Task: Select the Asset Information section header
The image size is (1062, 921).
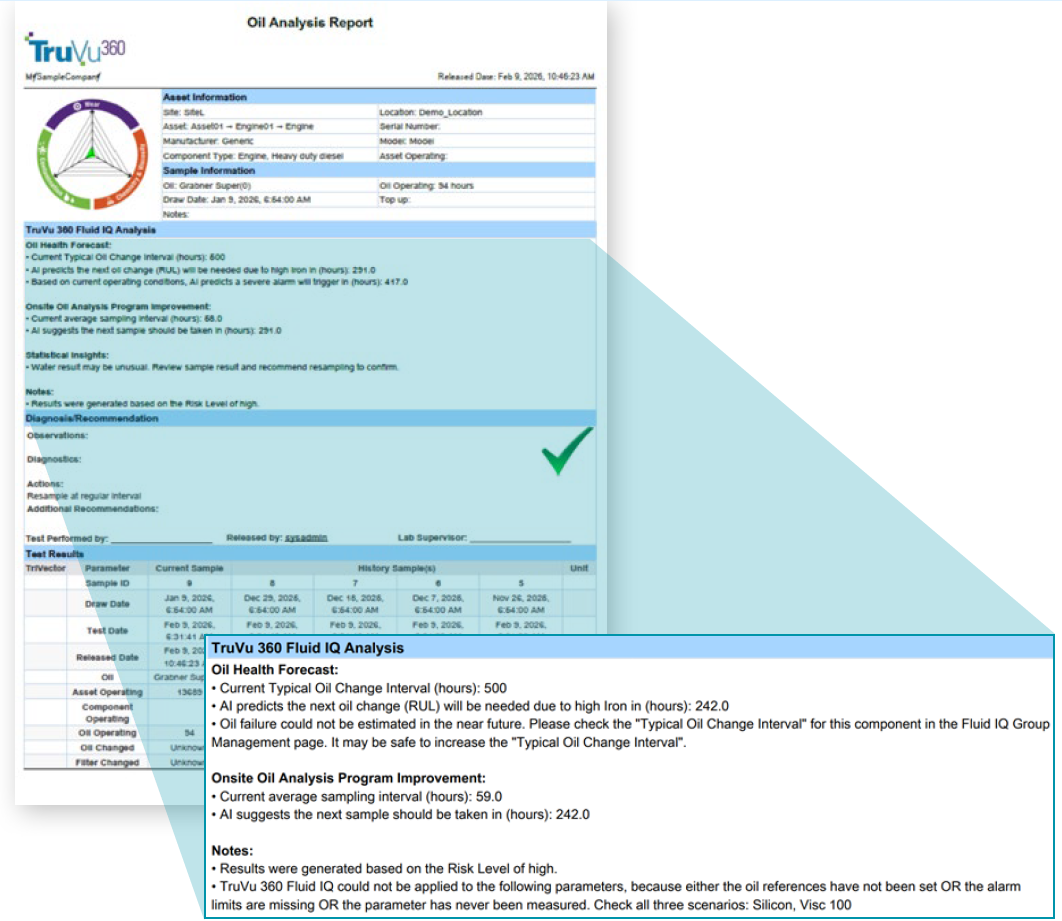Action: 205,98
